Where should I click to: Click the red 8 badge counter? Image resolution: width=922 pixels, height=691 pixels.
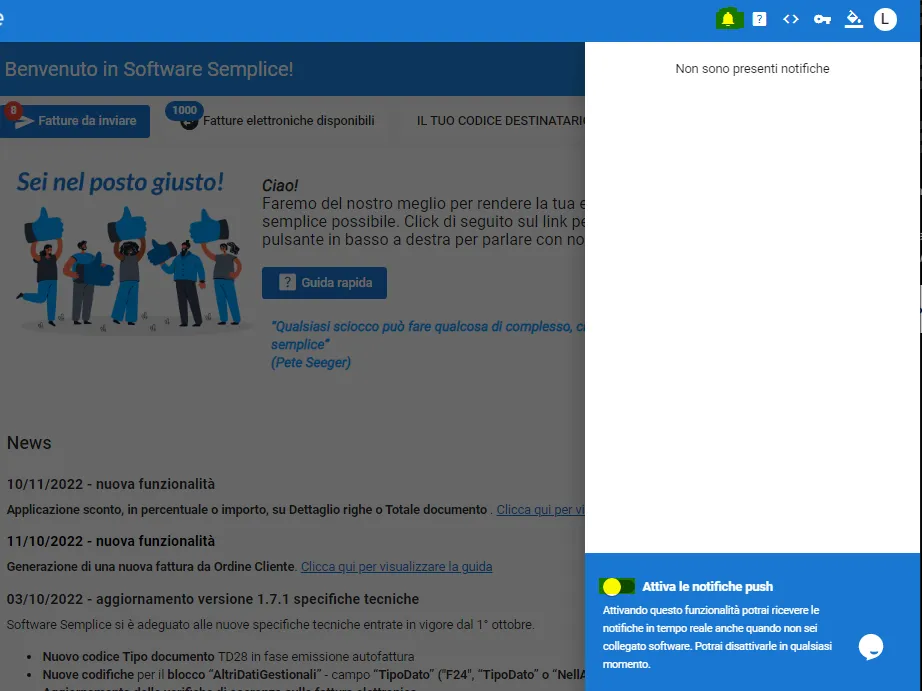(x=13, y=110)
